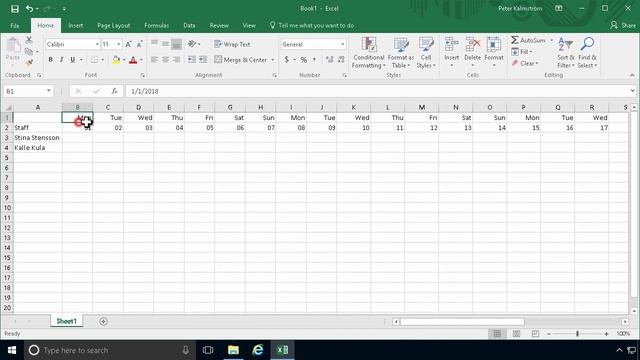Activate the Format Painter brush
Viewport: 640px width, 360px height.
coord(29,63)
